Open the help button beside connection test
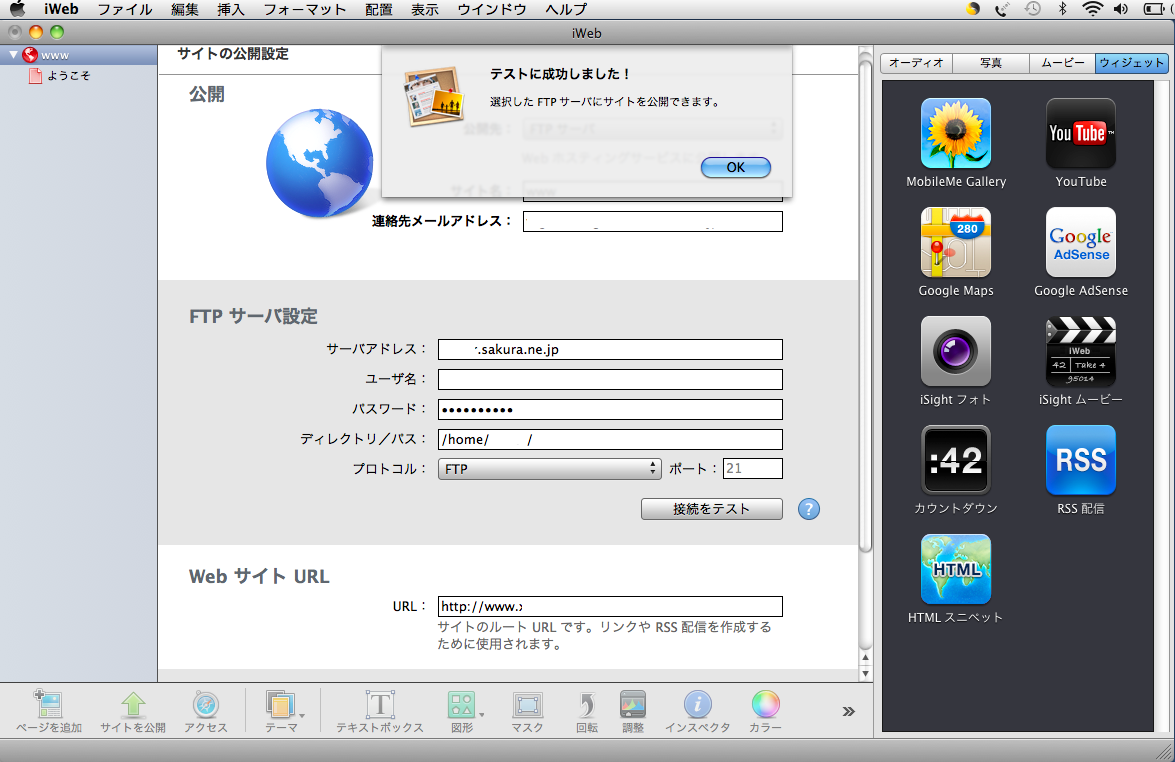The image size is (1175, 762). (809, 509)
